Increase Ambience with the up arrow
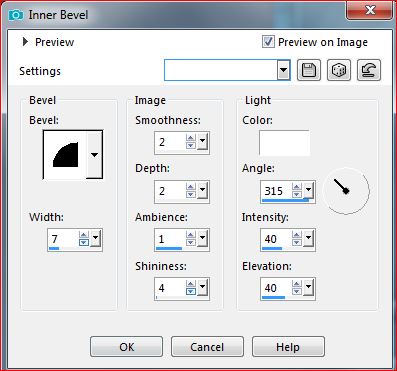 point(191,235)
